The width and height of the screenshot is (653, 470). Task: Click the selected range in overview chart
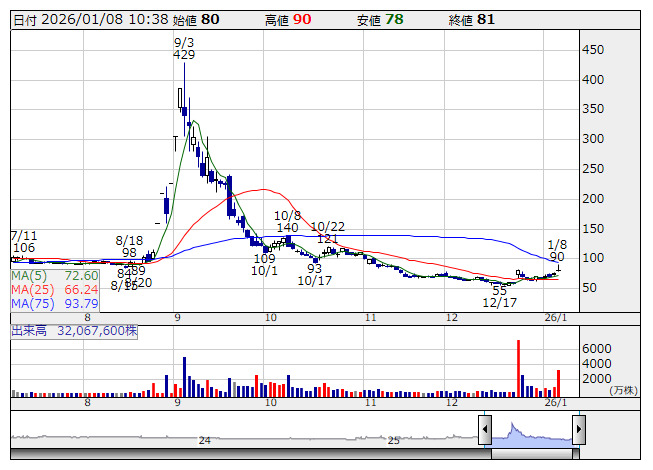coord(531,432)
